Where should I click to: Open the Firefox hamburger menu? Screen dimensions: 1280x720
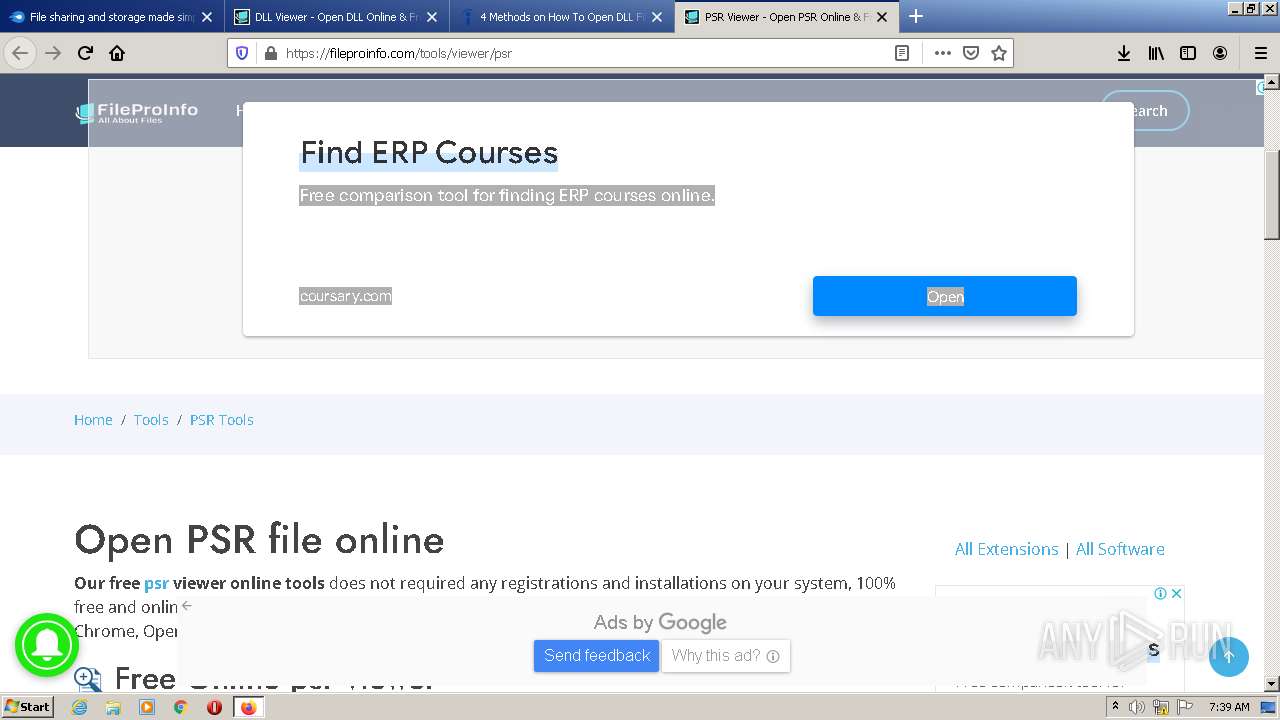pos(1260,53)
